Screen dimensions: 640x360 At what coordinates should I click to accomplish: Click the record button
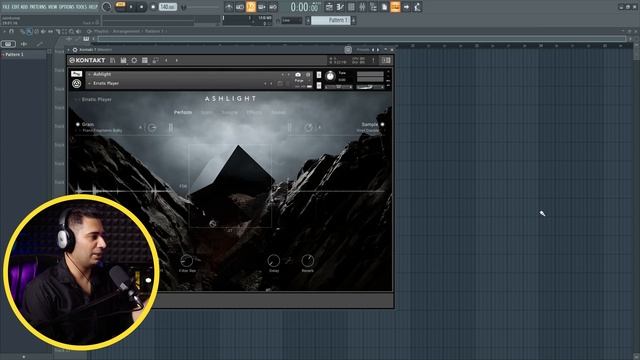click(x=153, y=7)
